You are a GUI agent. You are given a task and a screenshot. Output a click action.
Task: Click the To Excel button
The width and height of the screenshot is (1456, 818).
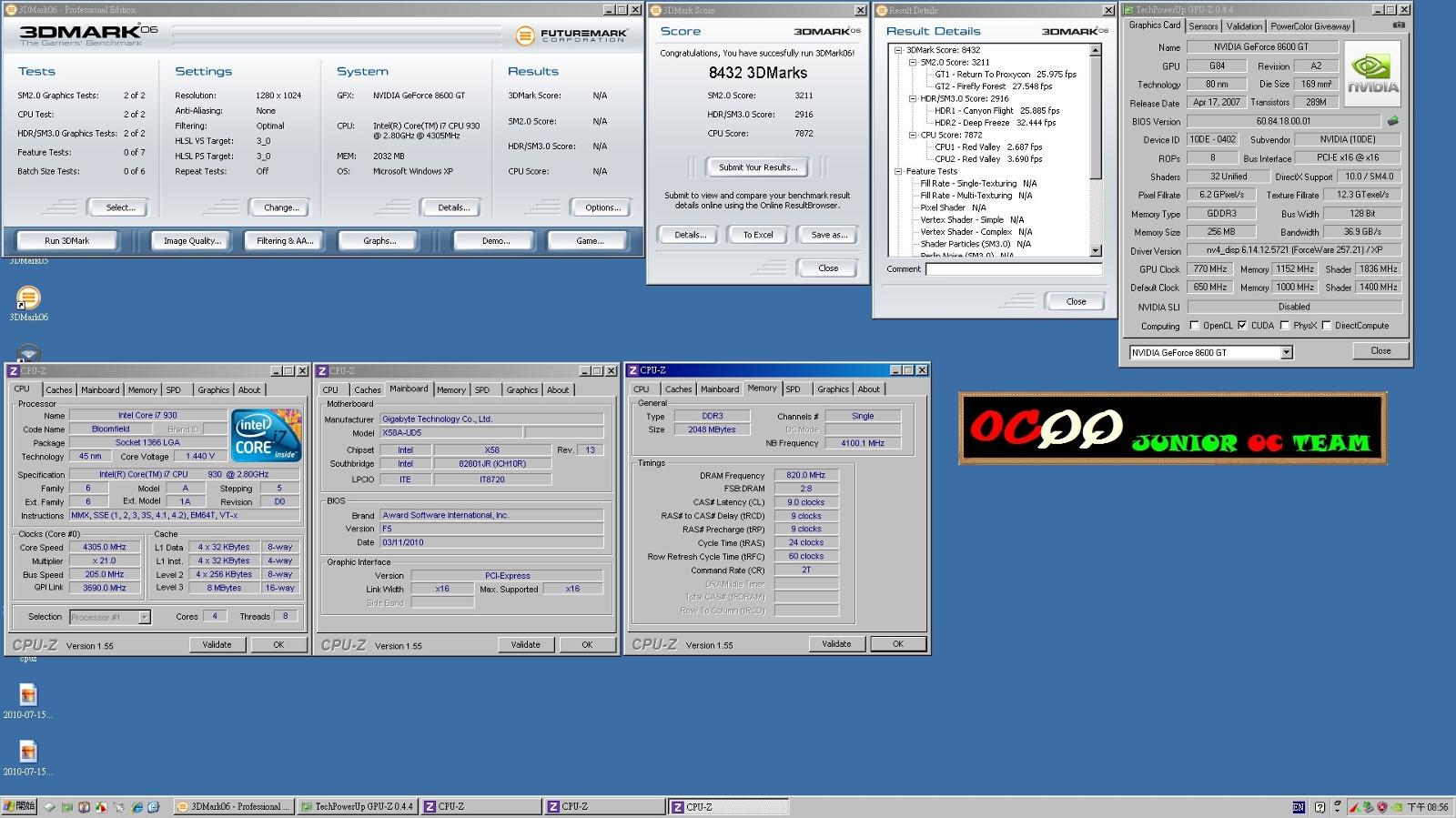(757, 235)
